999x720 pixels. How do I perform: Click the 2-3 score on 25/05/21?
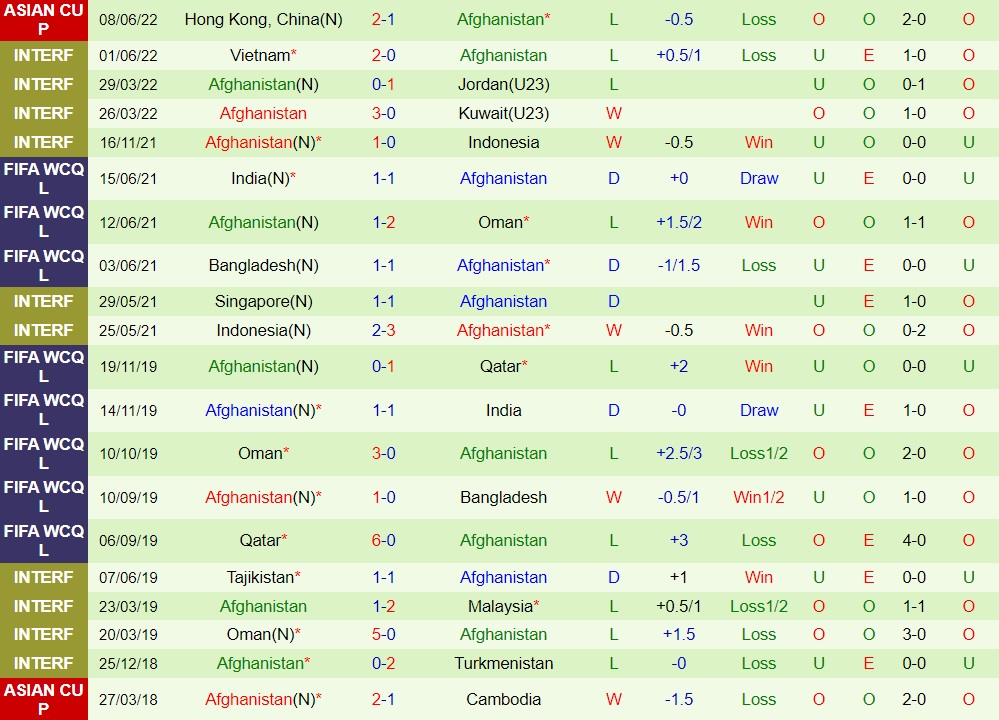coord(383,331)
